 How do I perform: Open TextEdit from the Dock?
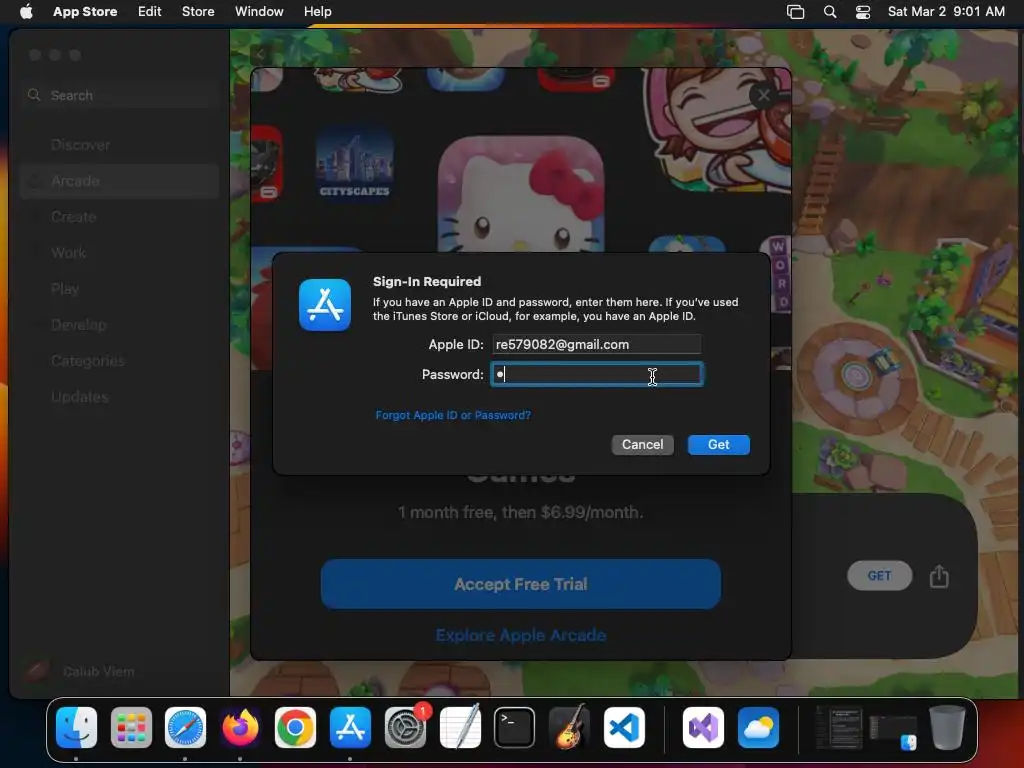coord(460,728)
